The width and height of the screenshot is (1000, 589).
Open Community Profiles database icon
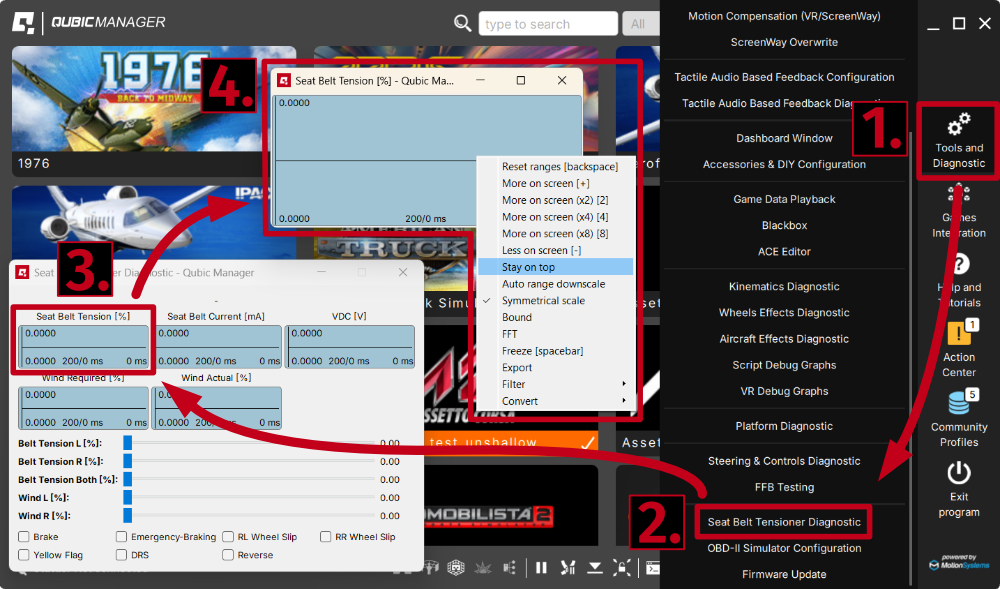click(x=958, y=403)
